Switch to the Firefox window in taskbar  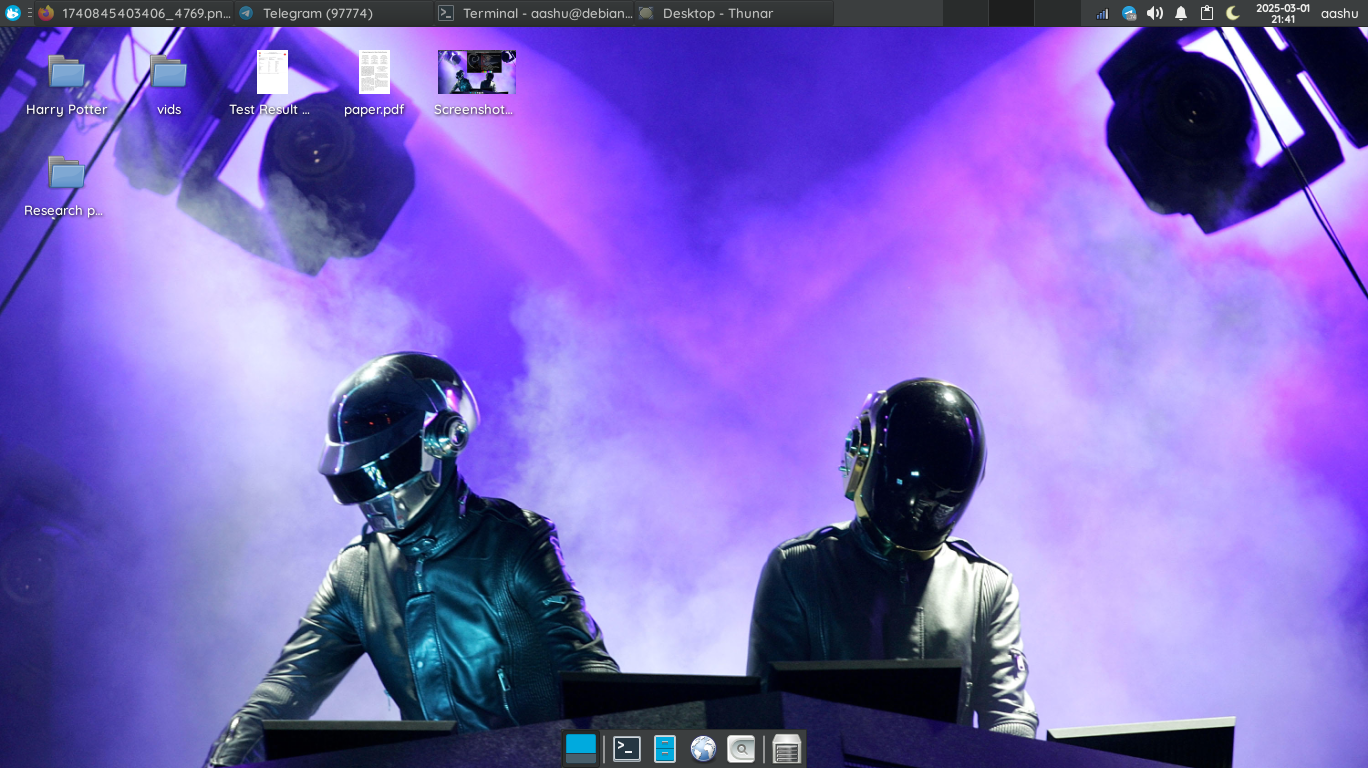click(x=134, y=14)
